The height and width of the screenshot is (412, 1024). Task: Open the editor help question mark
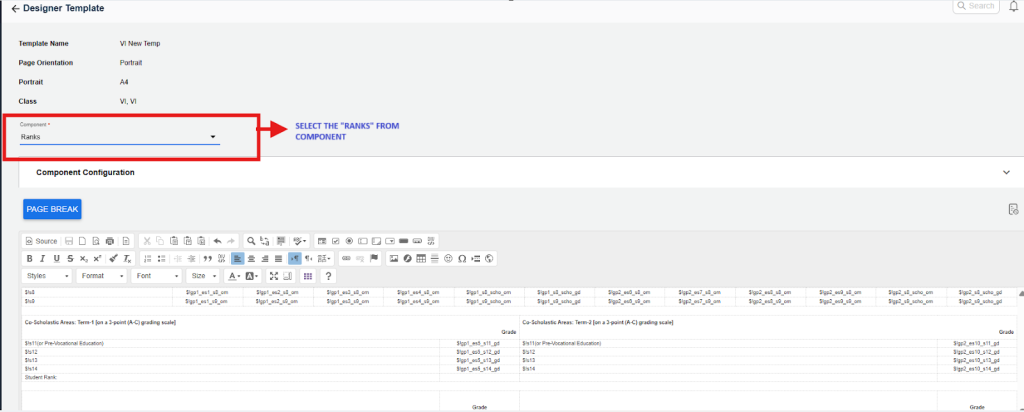pos(328,275)
